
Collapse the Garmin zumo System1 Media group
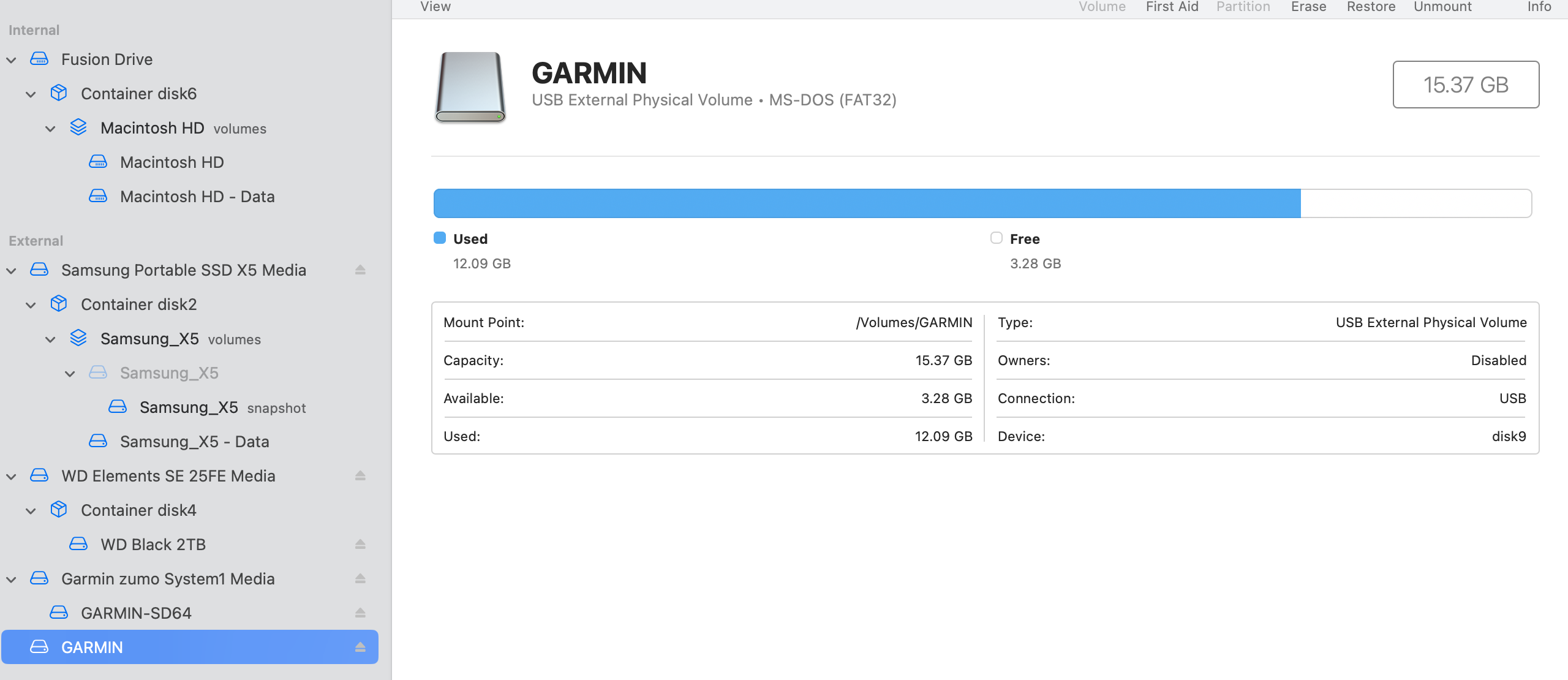[x=11, y=580]
